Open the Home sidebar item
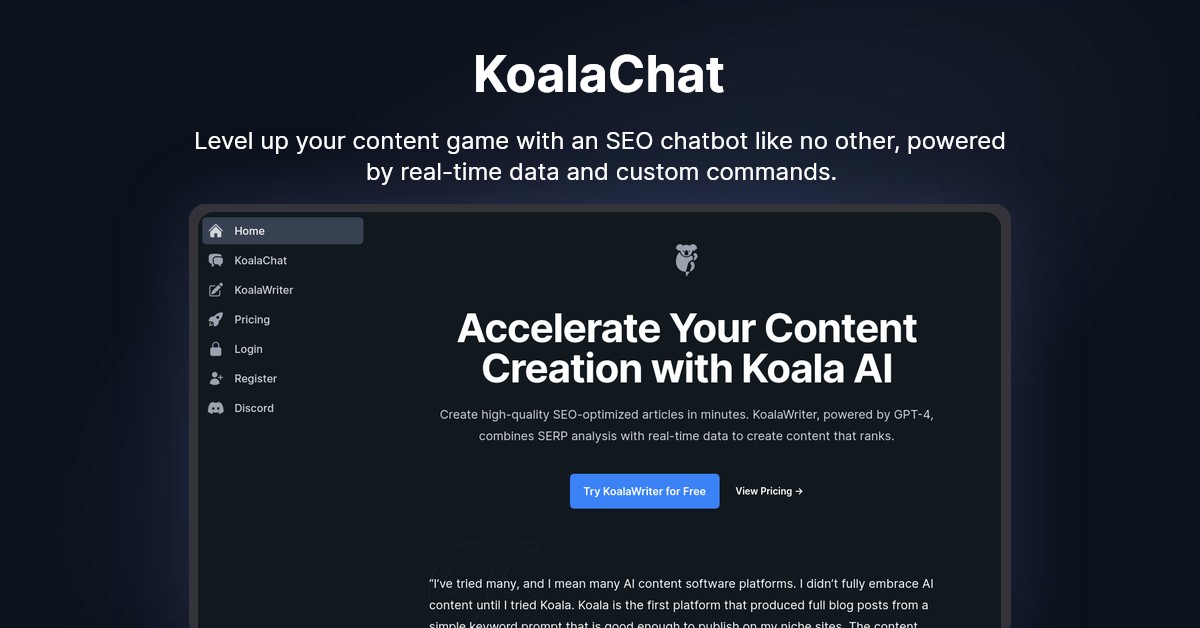The height and width of the screenshot is (628, 1200). (250, 231)
